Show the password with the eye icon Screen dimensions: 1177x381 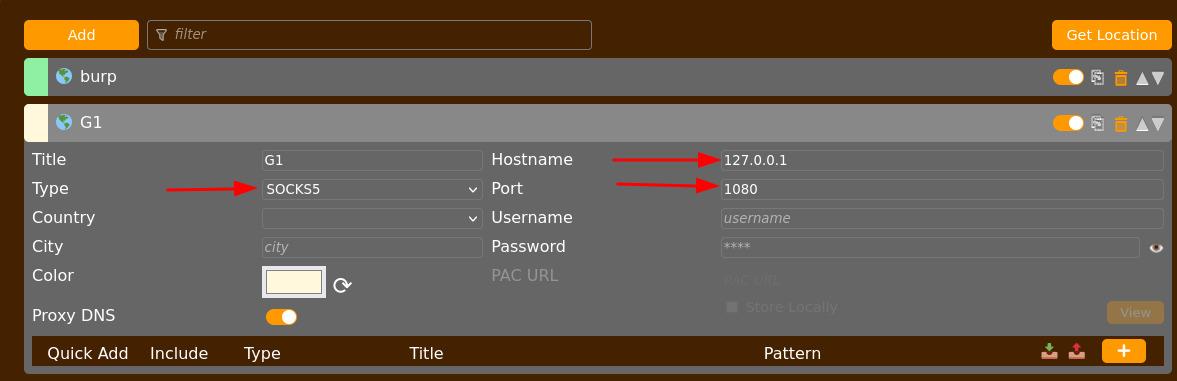tap(1156, 248)
